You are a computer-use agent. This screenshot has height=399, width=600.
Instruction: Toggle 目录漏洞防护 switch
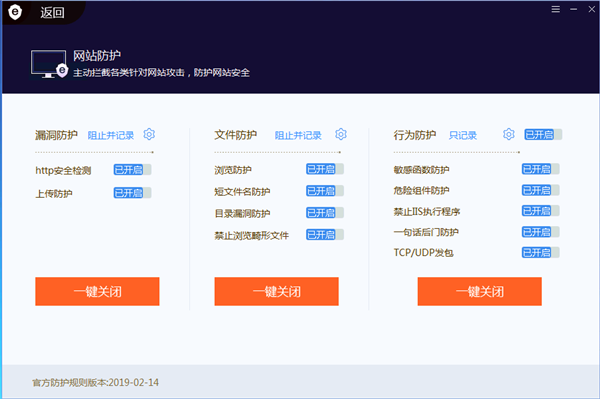coord(325,213)
